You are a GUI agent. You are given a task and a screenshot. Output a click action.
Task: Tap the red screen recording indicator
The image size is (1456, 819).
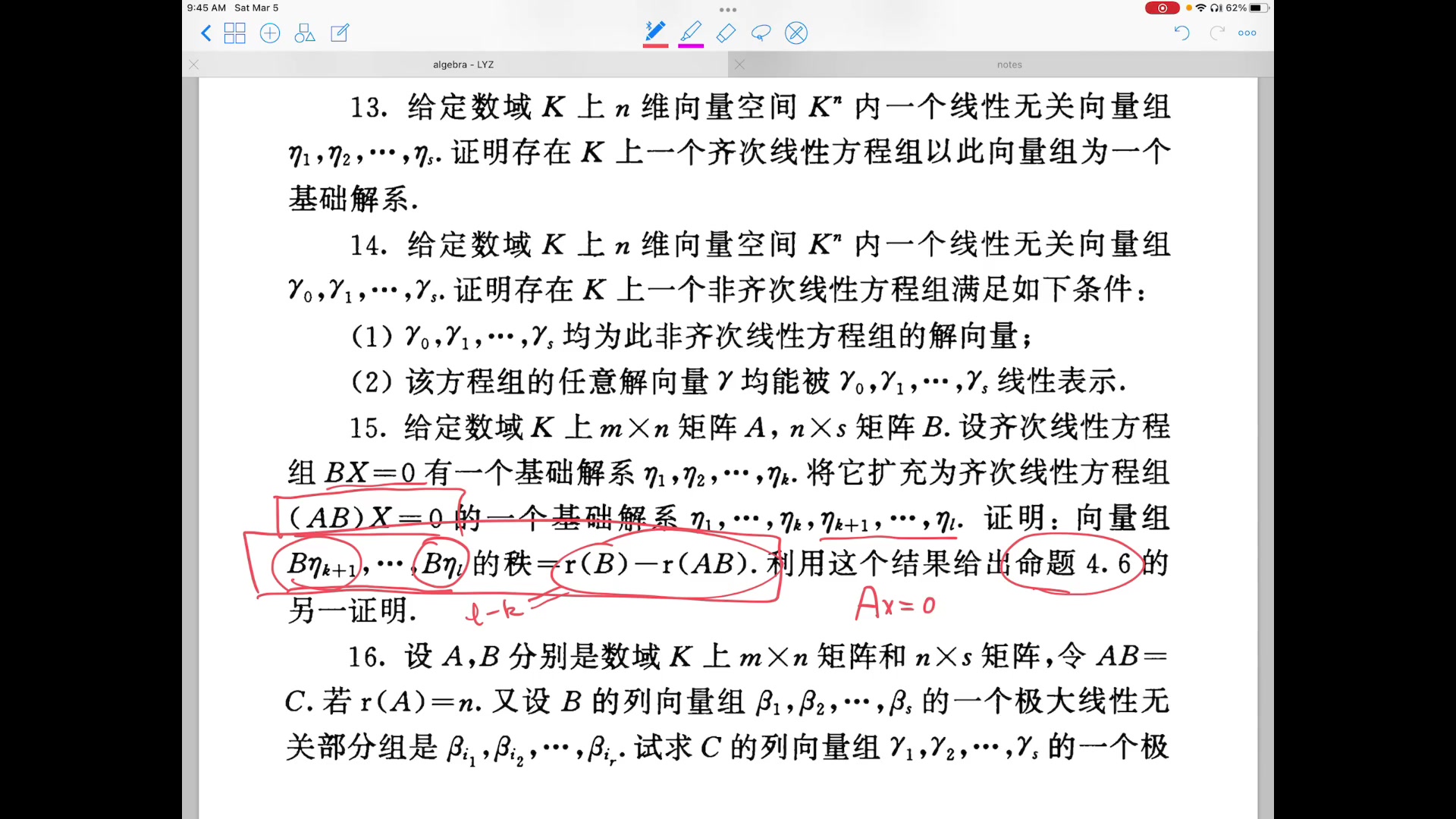(1162, 8)
